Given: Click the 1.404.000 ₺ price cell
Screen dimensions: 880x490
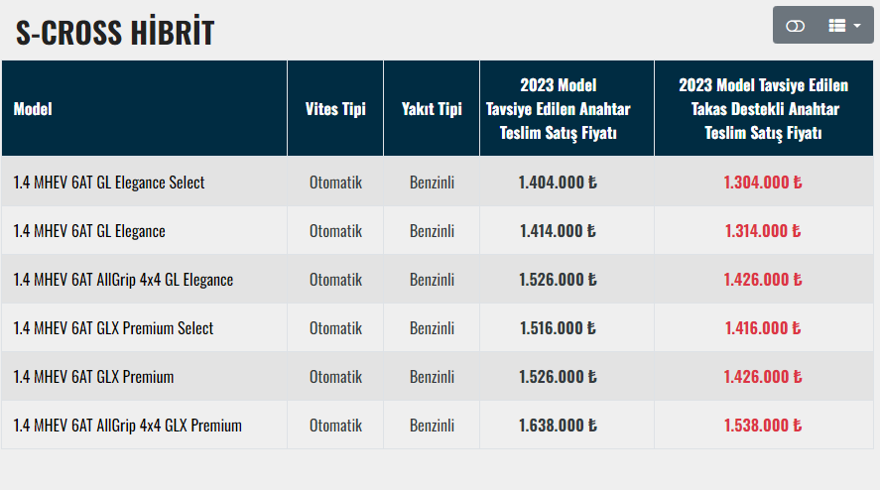Looking at the screenshot, I should coord(557,182).
